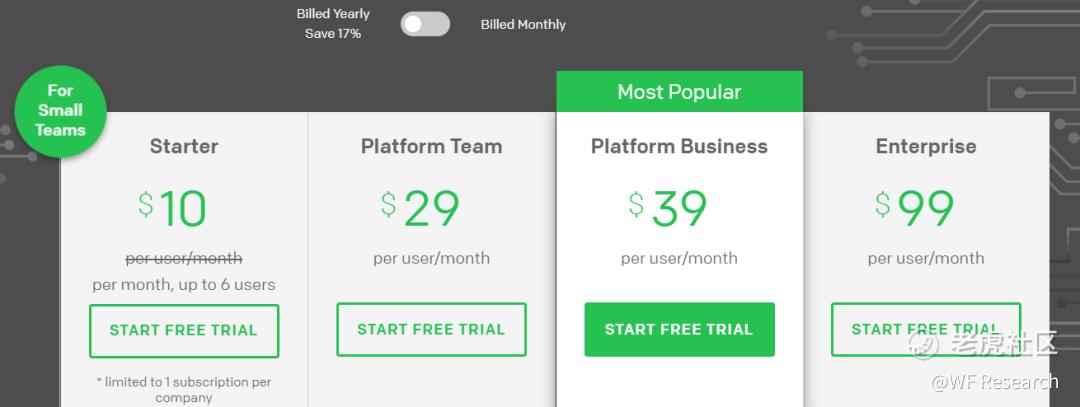The height and width of the screenshot is (407, 1080).
Task: Select the Platform Team plan heading
Action: click(x=431, y=146)
